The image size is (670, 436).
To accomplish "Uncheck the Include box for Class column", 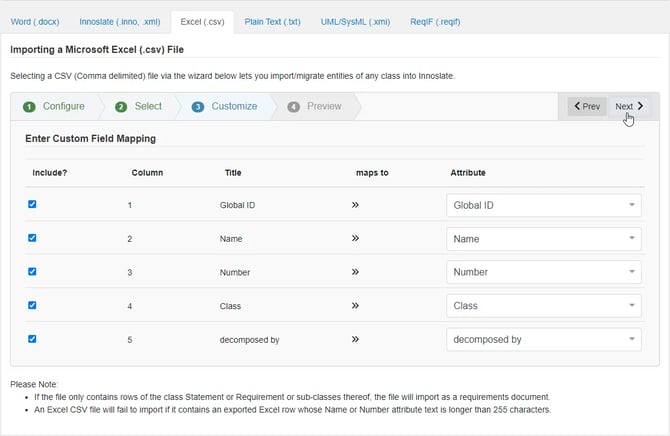I will tap(32, 305).
